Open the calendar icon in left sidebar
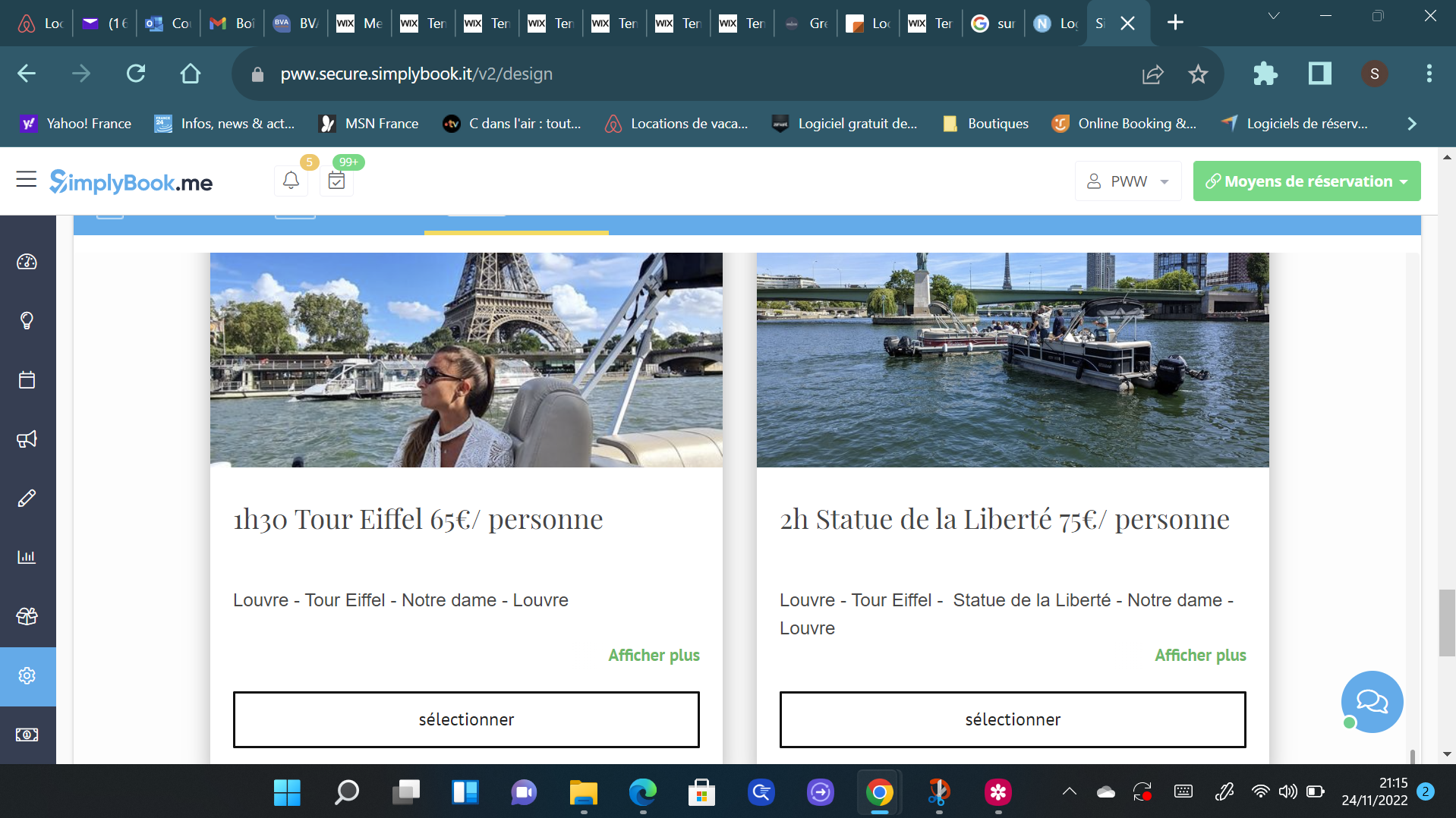Image resolution: width=1456 pixels, height=818 pixels. (x=27, y=380)
